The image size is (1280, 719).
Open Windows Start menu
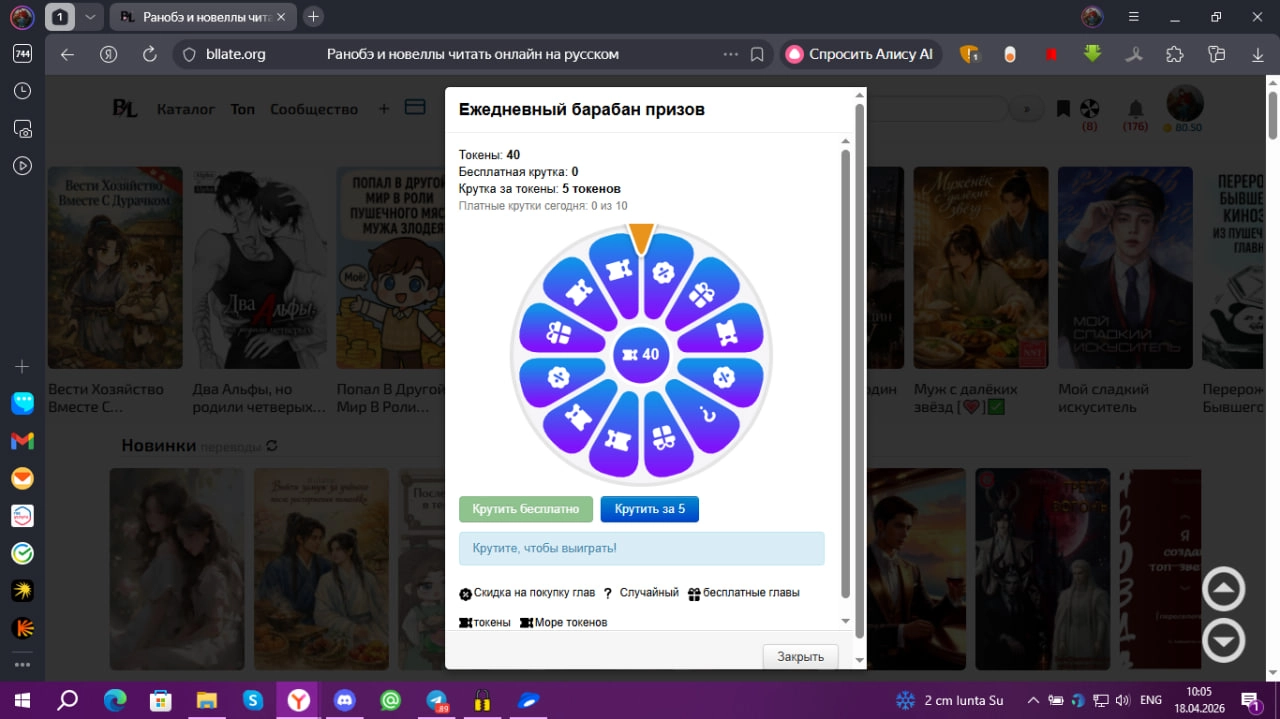point(22,700)
